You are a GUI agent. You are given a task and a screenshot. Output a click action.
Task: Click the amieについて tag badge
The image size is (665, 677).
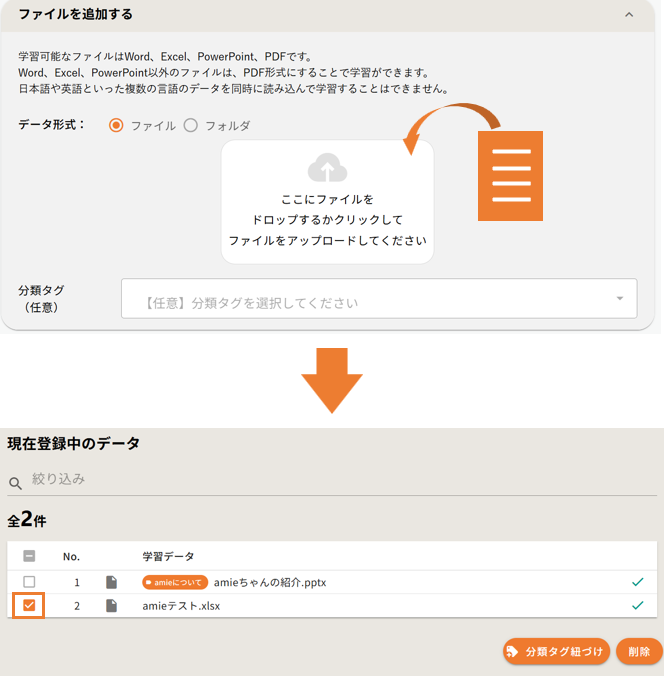click(175, 582)
